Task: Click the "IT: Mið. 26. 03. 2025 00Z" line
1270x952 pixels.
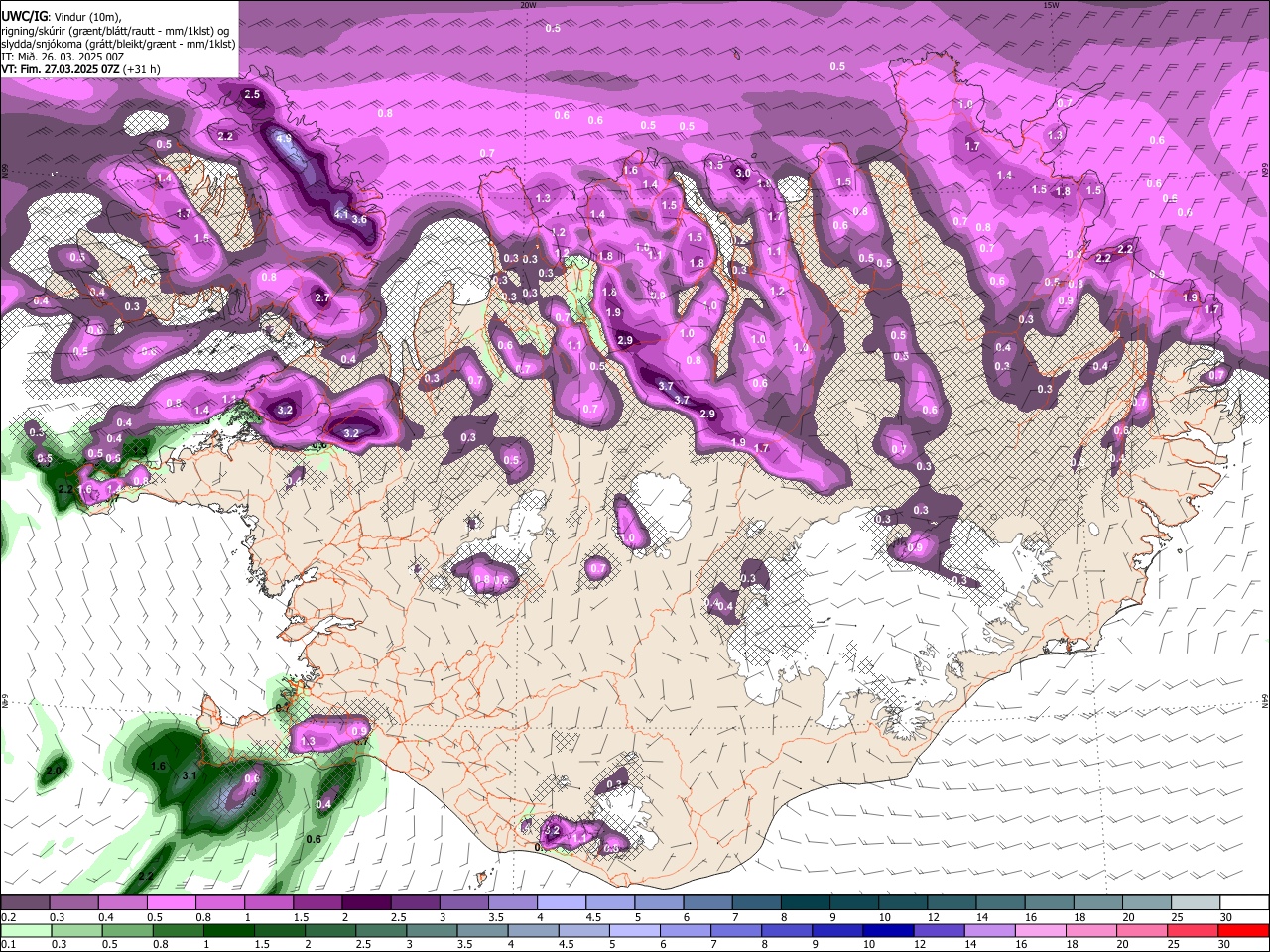Action: pos(63,57)
